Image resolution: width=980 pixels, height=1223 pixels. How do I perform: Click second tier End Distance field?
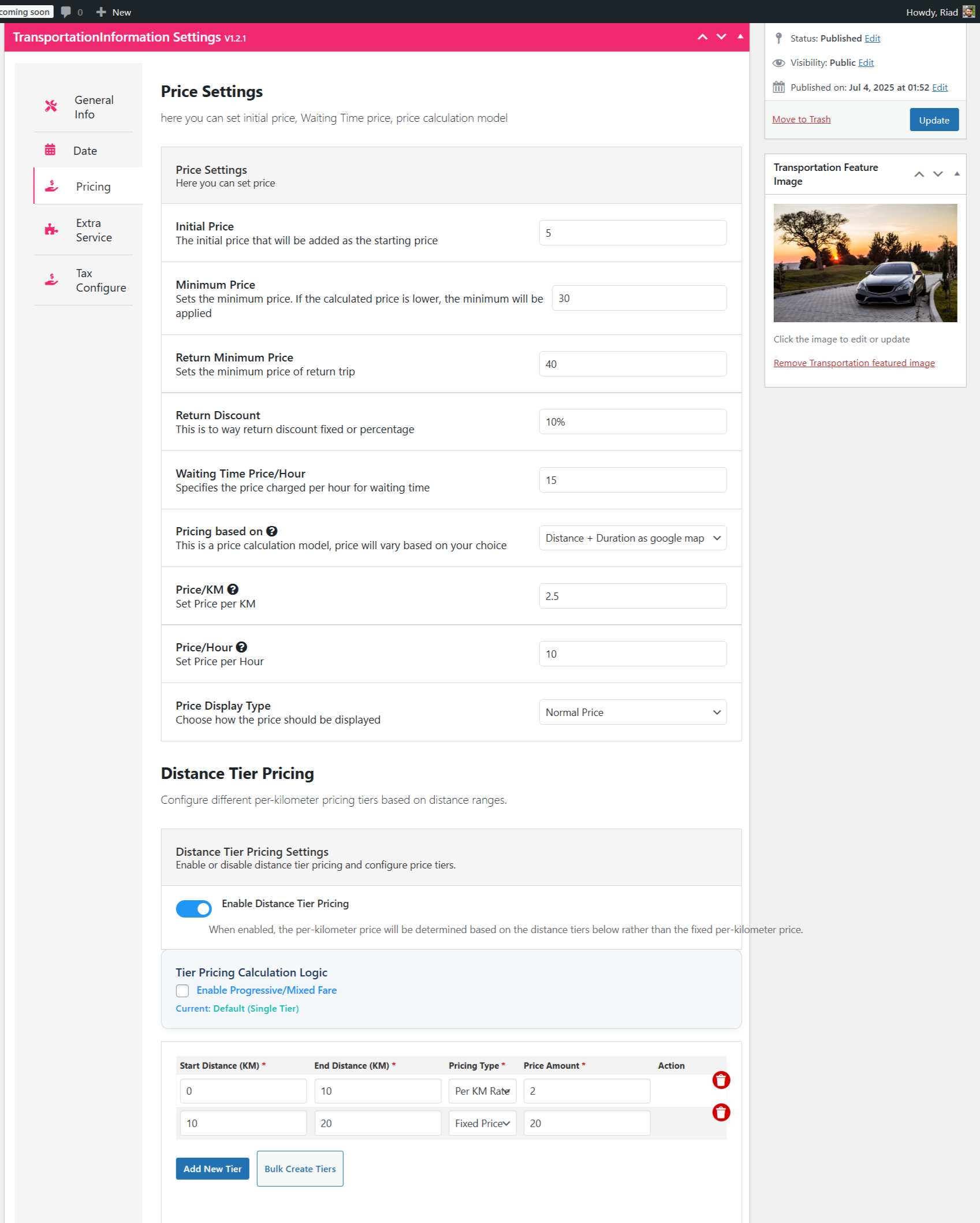(x=378, y=1123)
